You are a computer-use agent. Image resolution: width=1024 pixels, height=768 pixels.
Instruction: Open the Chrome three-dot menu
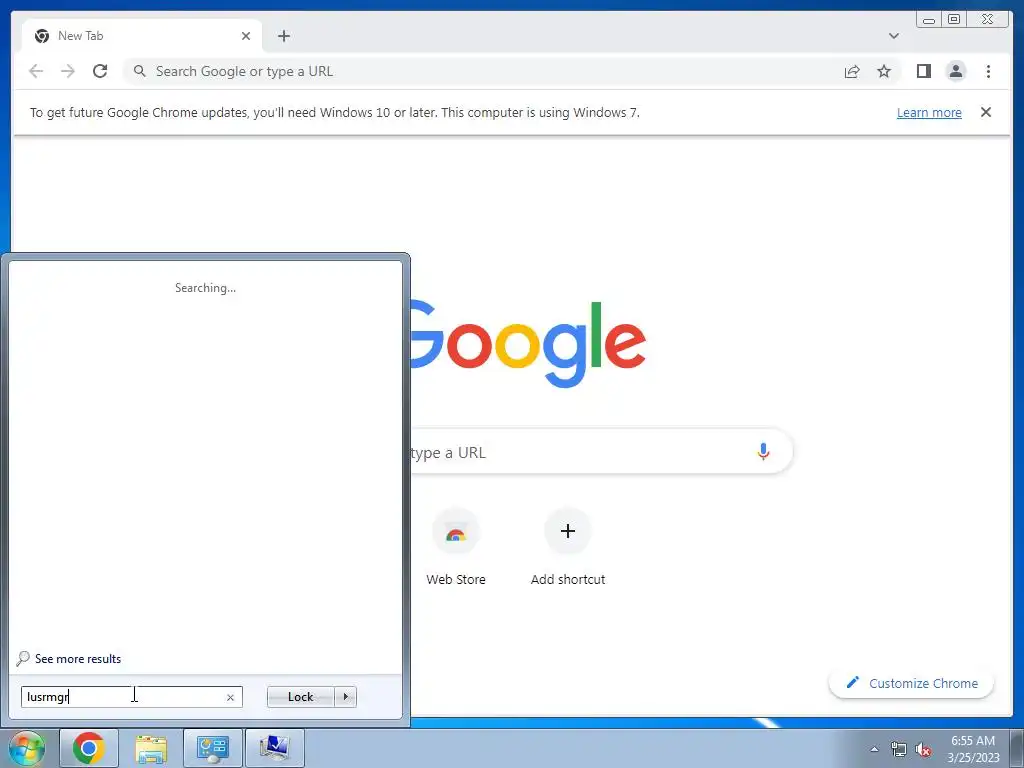988,71
